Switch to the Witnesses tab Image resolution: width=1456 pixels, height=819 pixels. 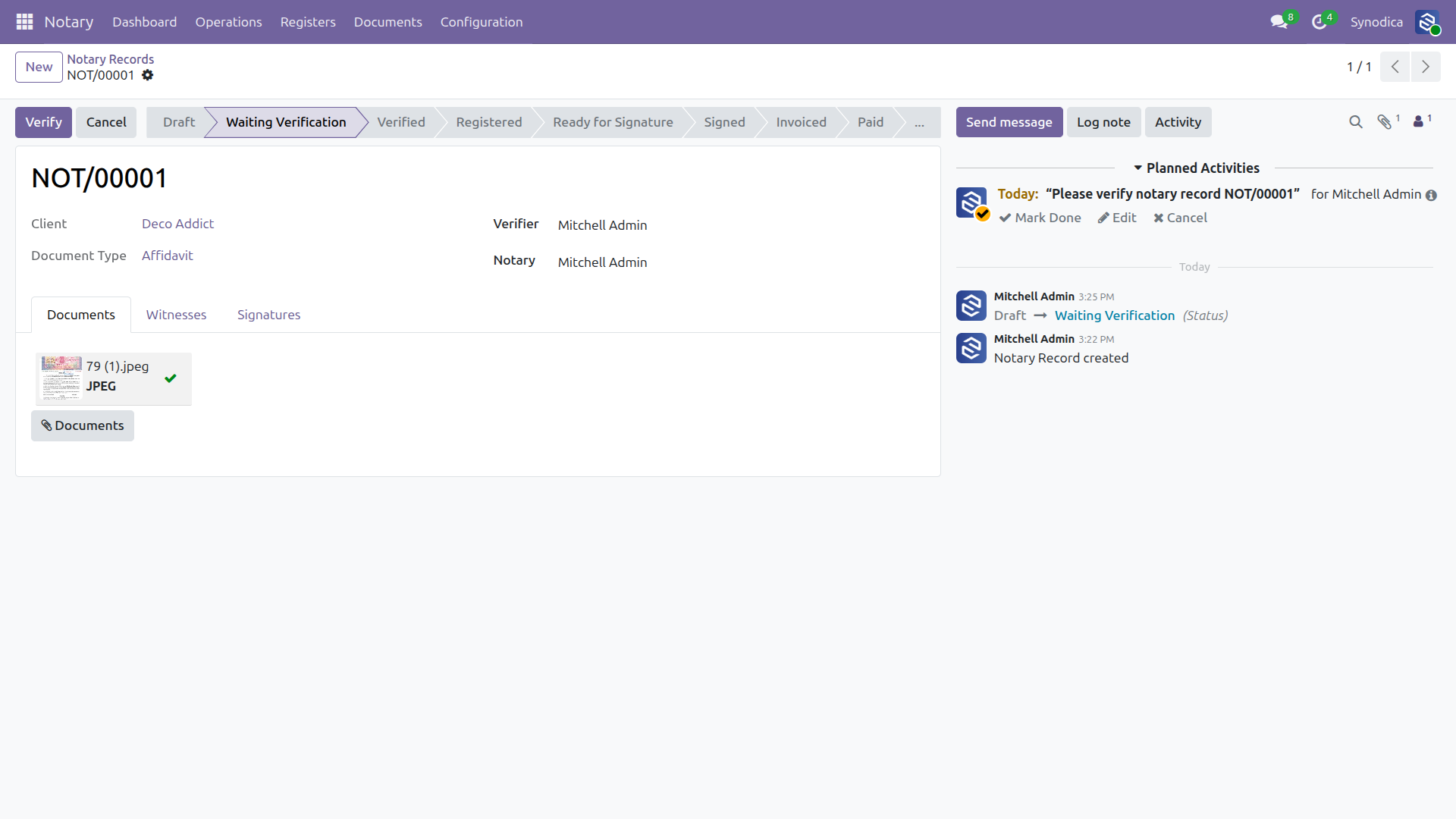tap(176, 315)
